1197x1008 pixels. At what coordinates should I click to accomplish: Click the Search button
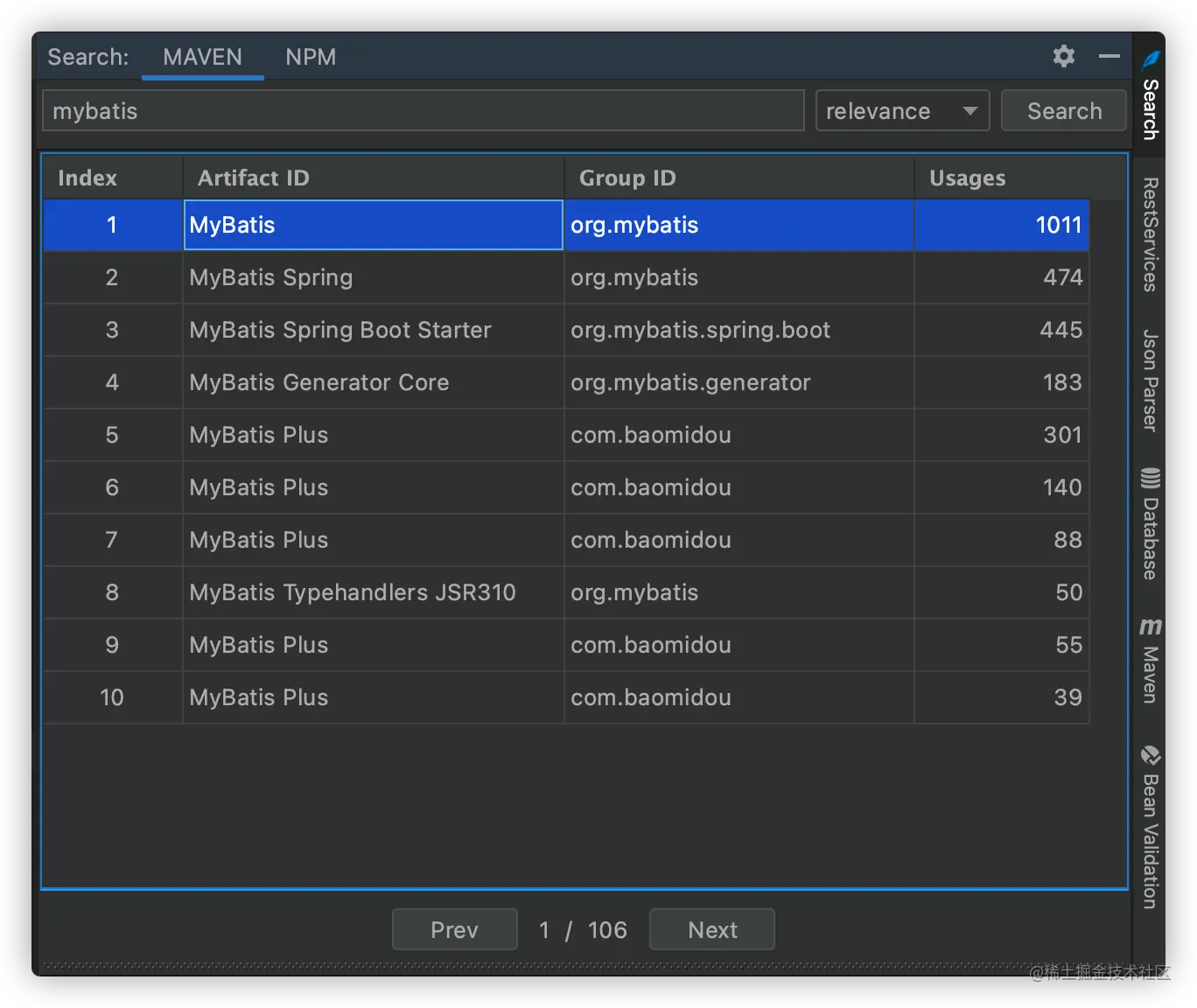(x=1064, y=111)
